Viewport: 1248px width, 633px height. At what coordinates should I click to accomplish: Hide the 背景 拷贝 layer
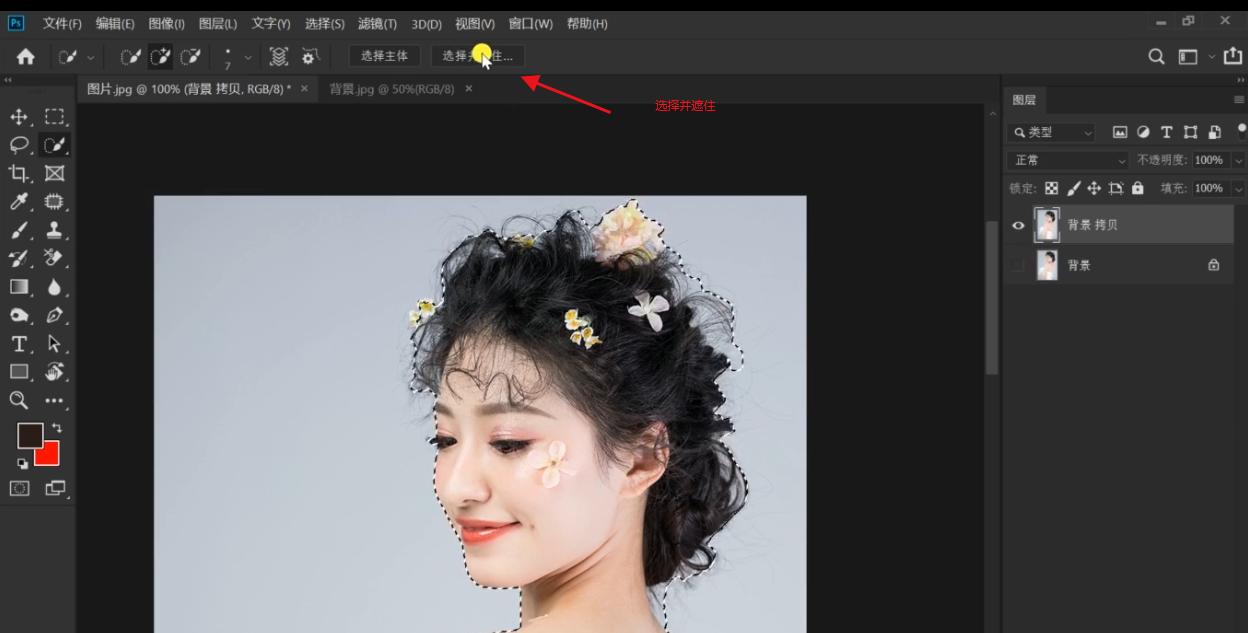[1017, 224]
